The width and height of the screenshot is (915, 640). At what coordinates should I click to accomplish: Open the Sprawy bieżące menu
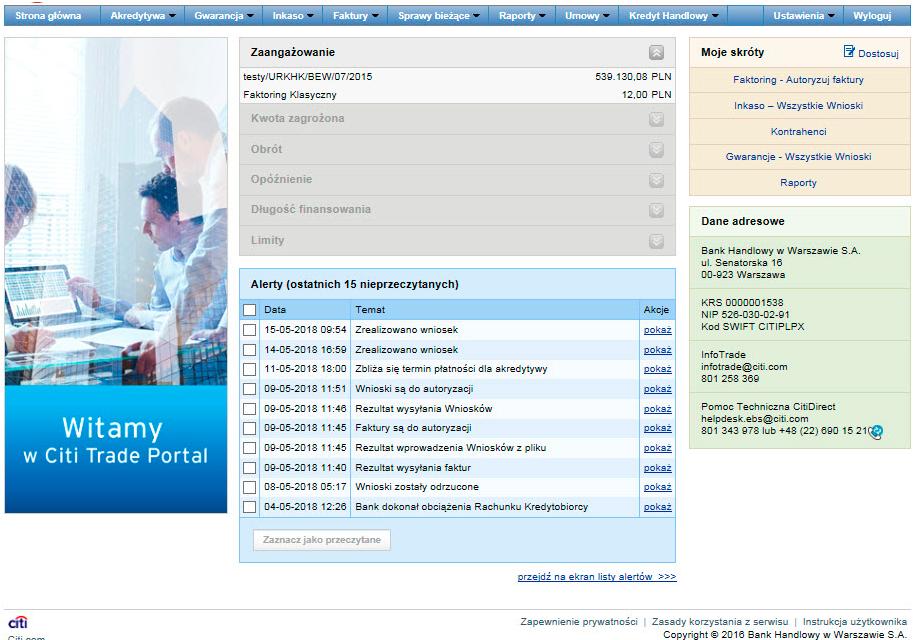439,16
